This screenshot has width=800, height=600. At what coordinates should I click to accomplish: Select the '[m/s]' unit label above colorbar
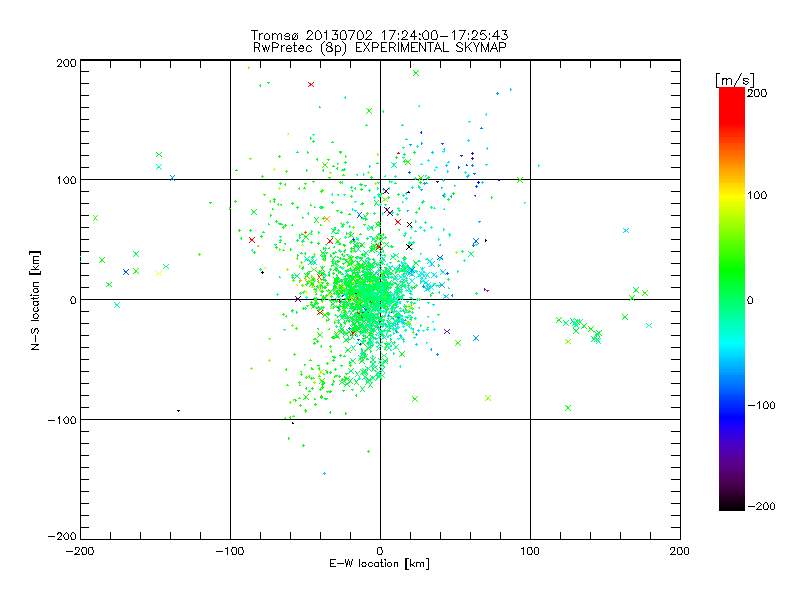coord(734,80)
